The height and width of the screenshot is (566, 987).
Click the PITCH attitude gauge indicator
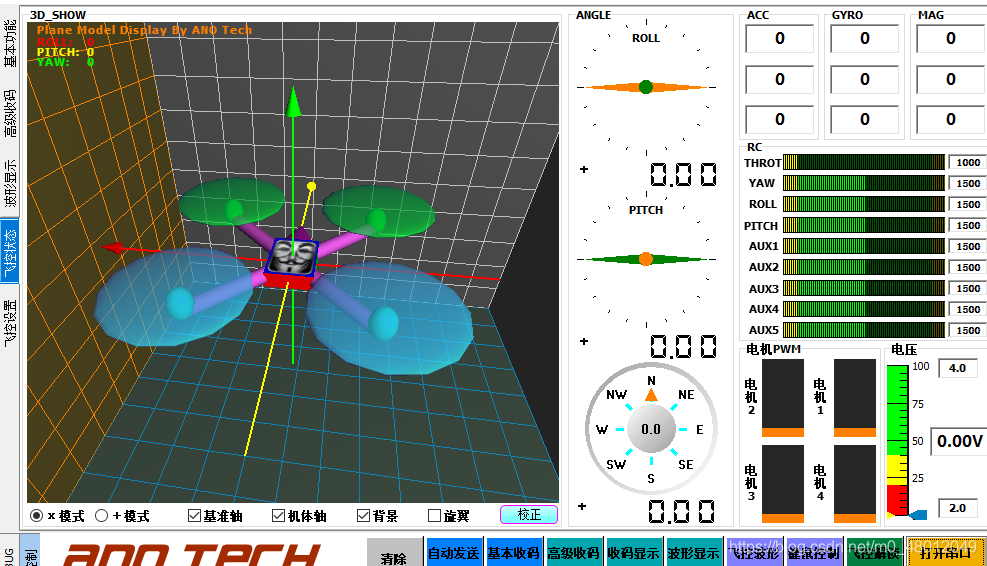(646, 259)
